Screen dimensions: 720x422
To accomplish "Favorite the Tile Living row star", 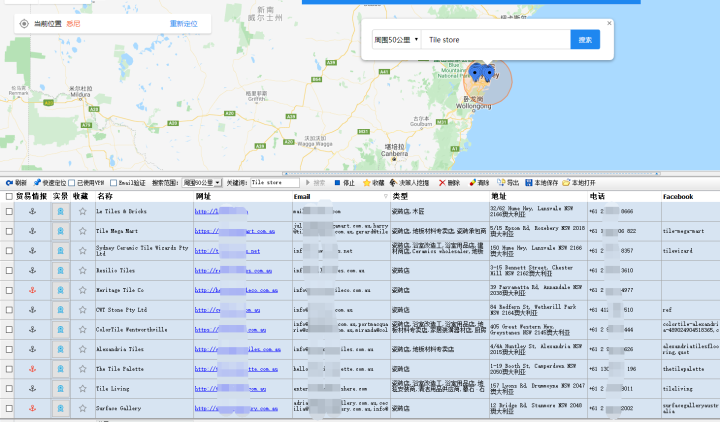I will (83, 388).
